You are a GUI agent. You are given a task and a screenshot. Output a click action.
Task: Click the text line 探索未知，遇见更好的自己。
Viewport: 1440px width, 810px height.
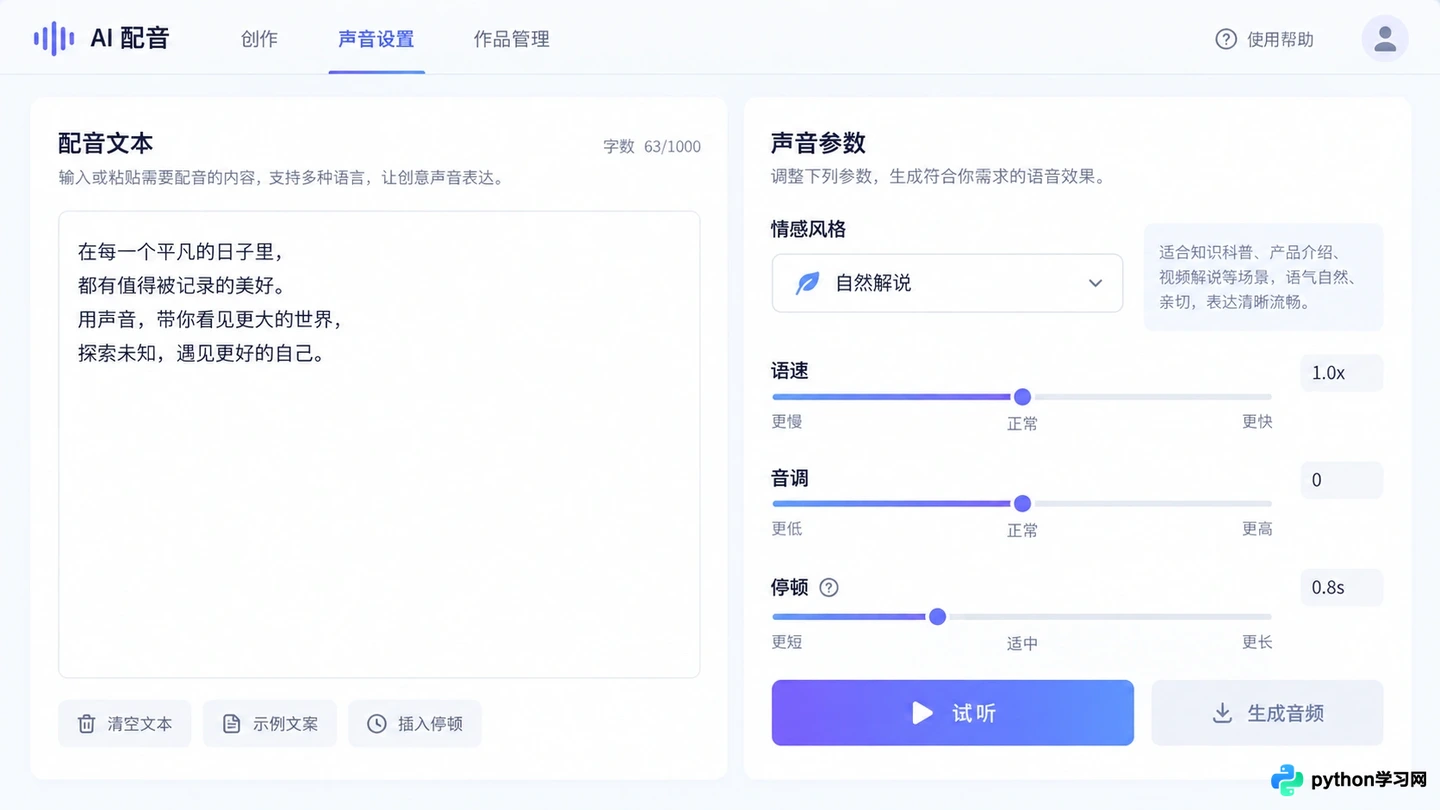202,353
